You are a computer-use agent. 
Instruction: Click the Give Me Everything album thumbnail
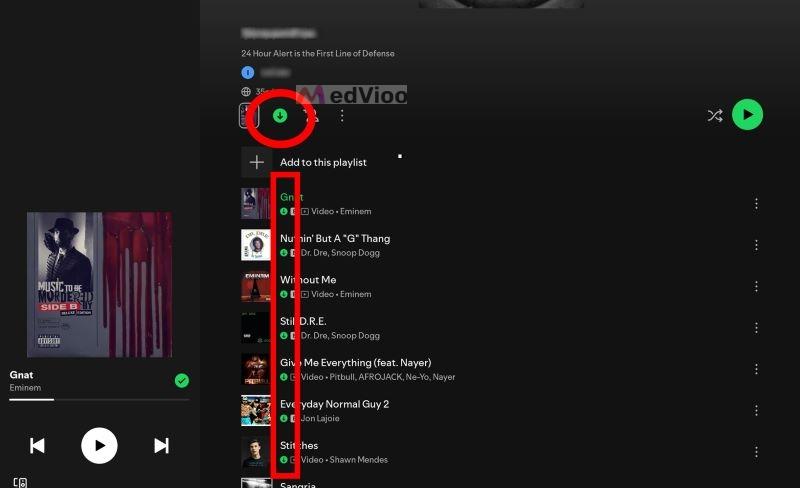256,369
